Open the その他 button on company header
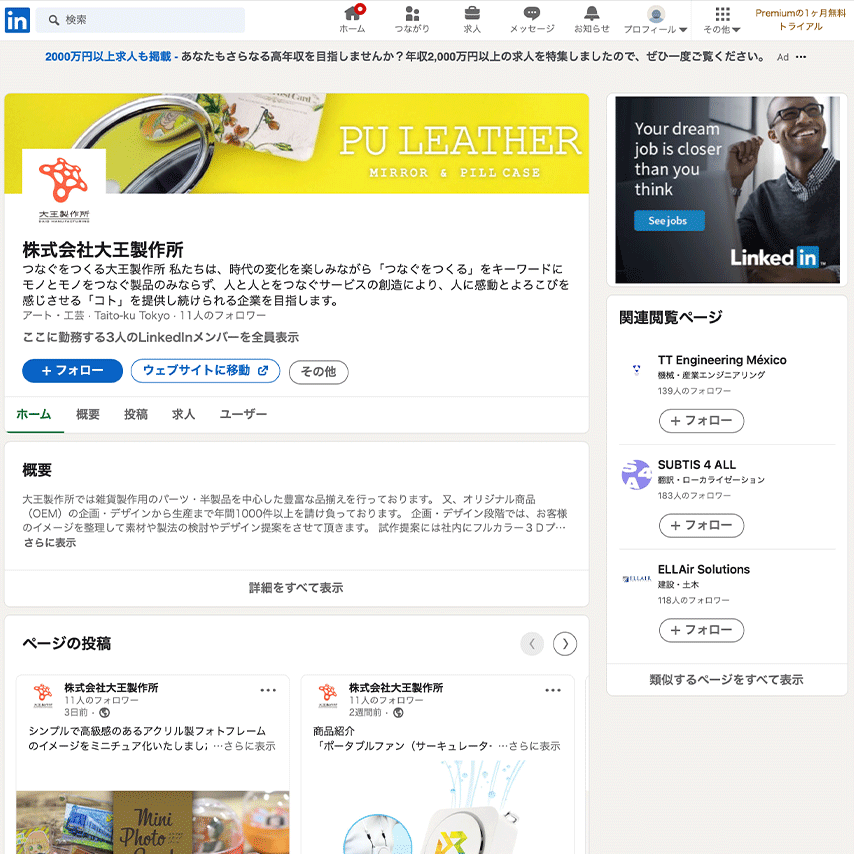Image resolution: width=854 pixels, height=854 pixels. click(x=319, y=372)
